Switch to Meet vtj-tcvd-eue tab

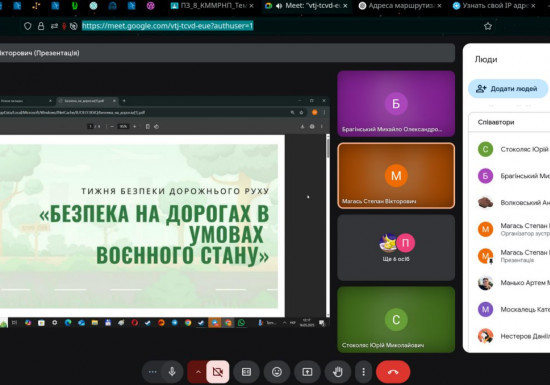(306, 6)
